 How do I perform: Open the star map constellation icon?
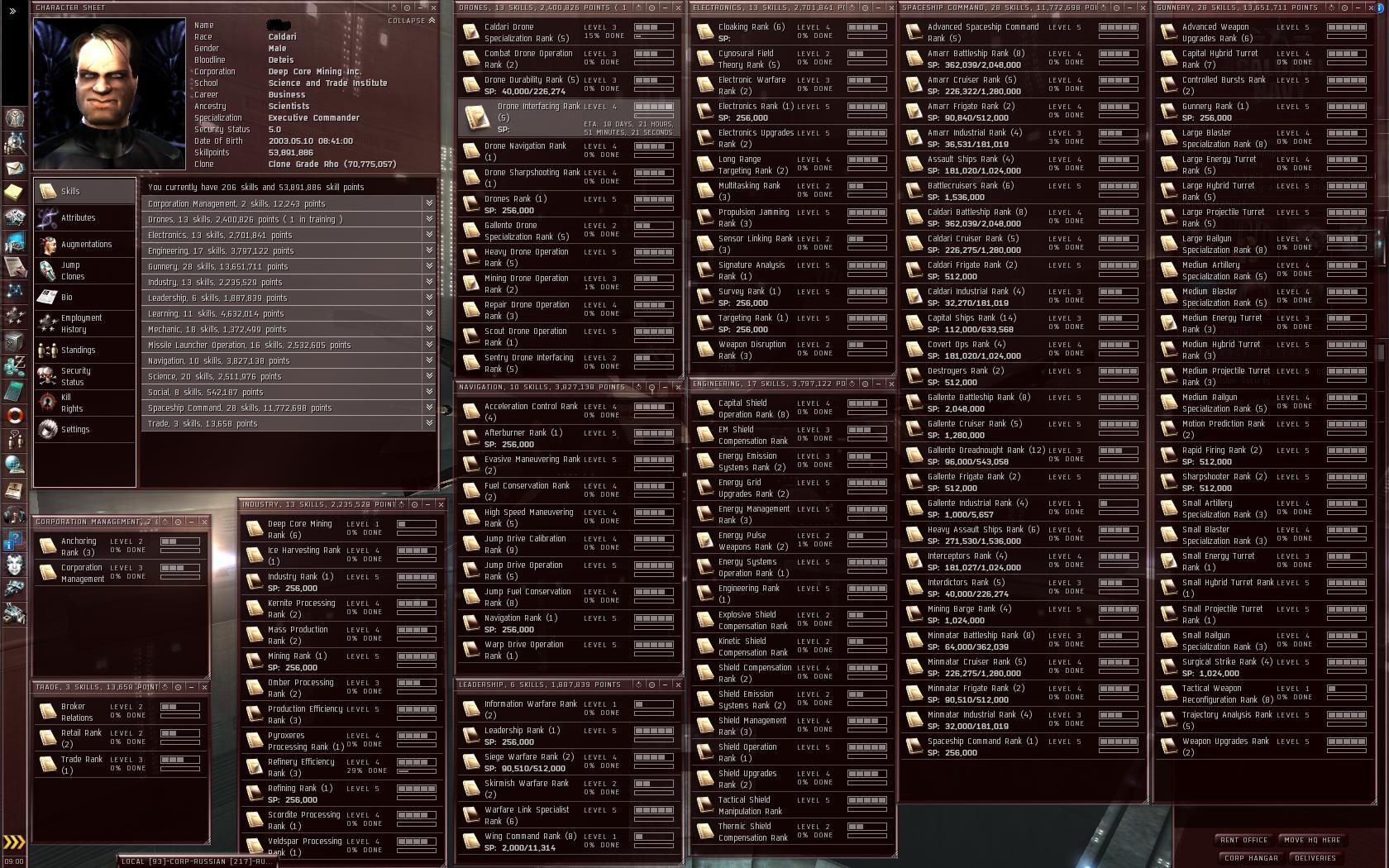point(14,291)
